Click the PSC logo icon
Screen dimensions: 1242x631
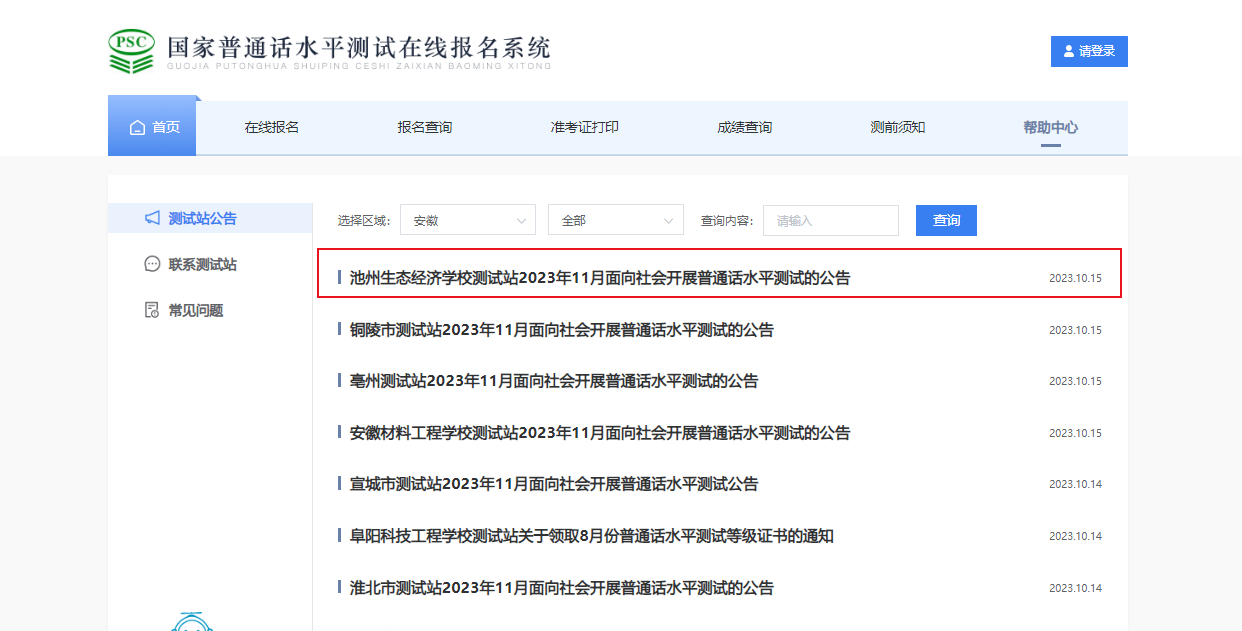[132, 51]
